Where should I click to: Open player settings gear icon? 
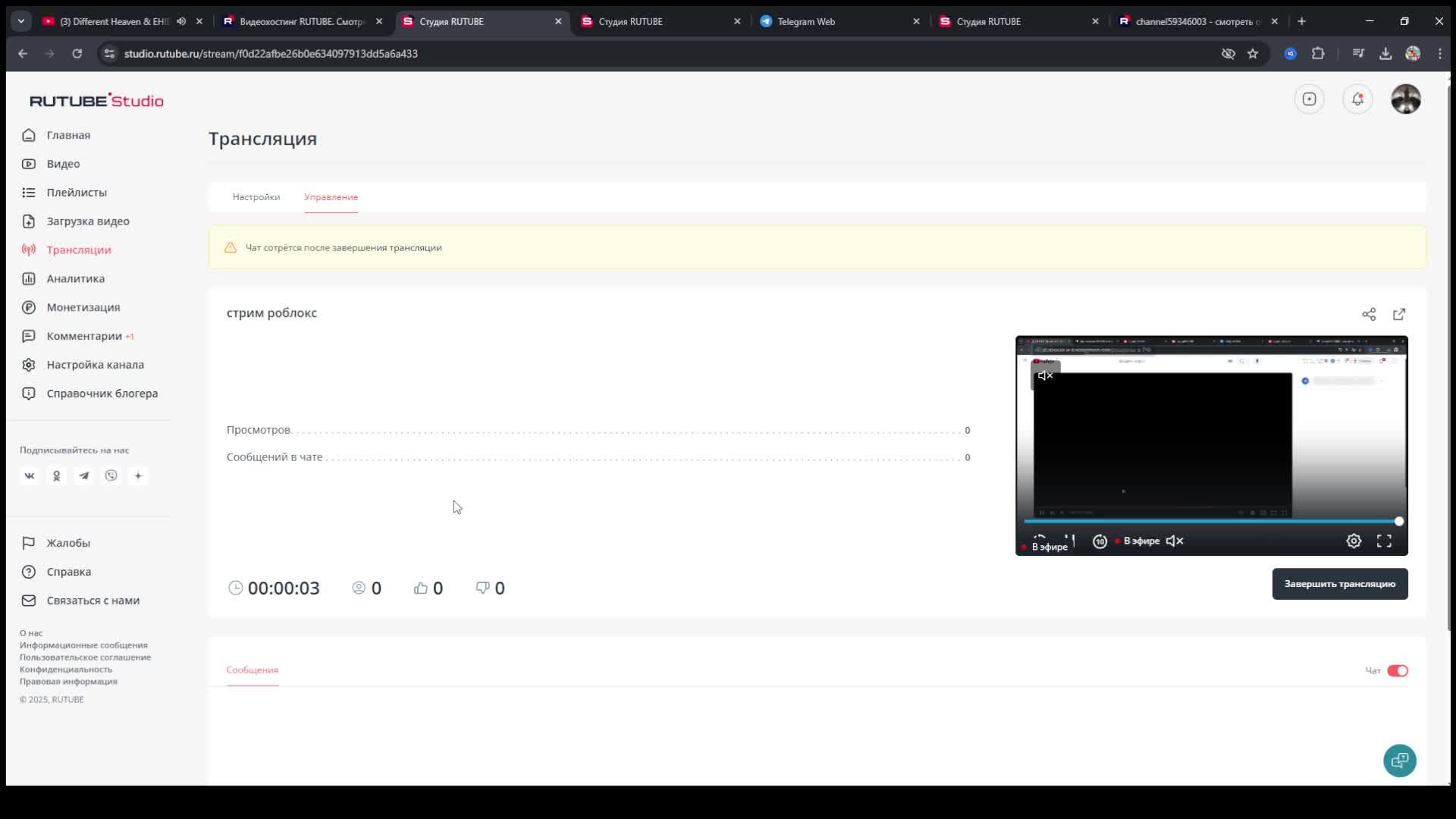1354,541
